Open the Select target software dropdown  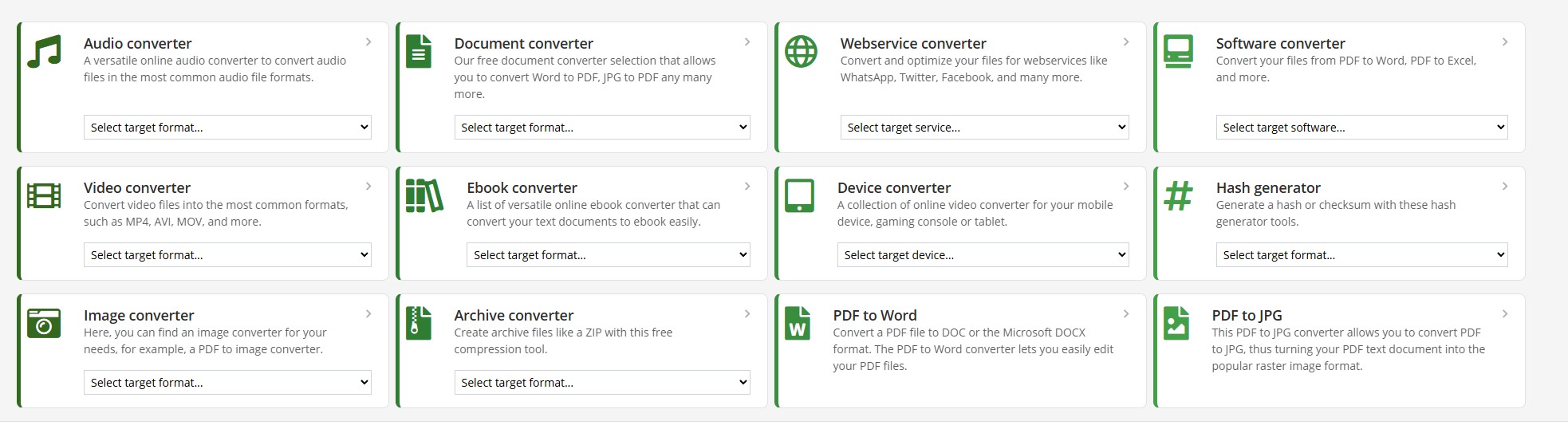1361,128
